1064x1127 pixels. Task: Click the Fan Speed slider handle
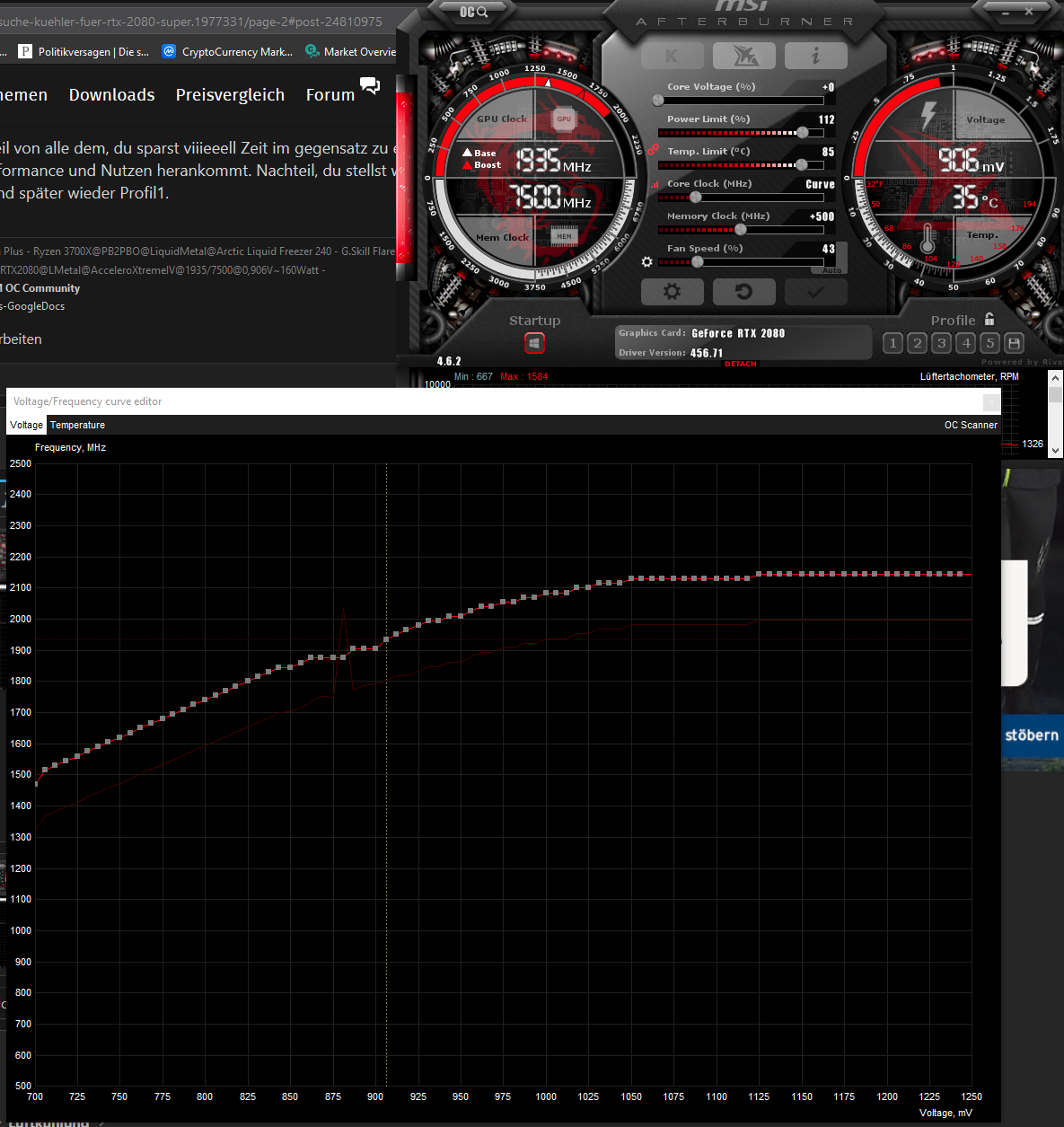pos(698,262)
